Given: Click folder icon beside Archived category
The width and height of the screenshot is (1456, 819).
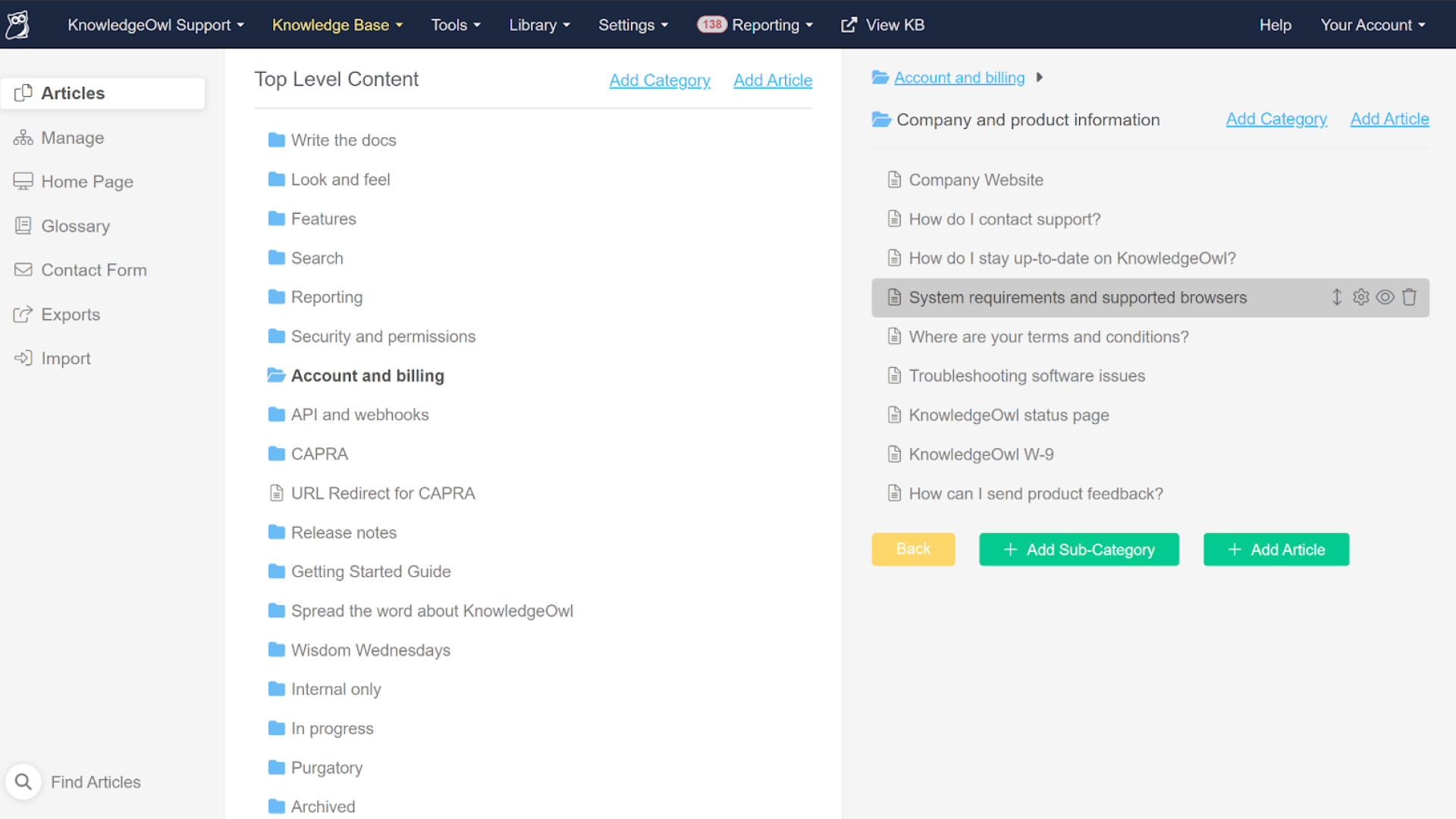Looking at the screenshot, I should coord(277,807).
